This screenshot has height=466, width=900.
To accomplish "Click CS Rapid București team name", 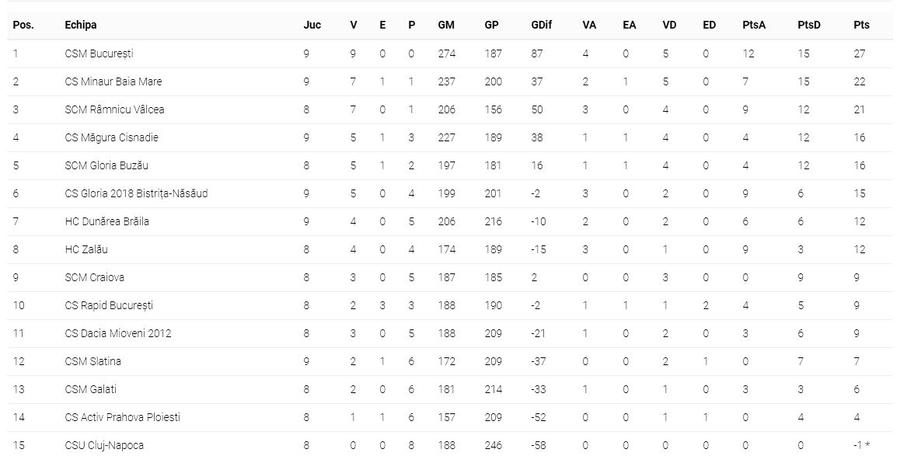I will 109,305.
